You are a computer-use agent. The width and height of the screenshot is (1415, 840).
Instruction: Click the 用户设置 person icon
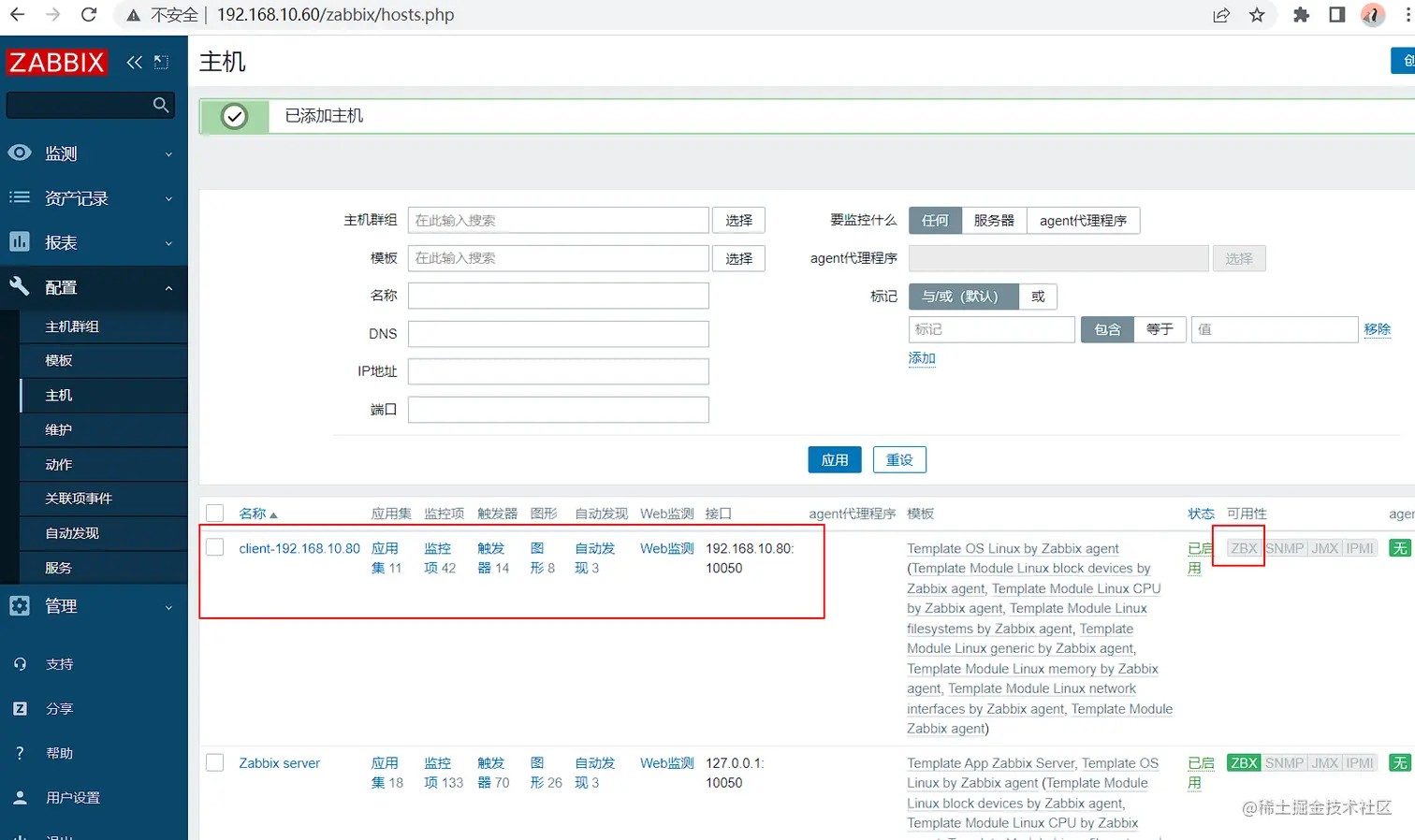(x=20, y=797)
